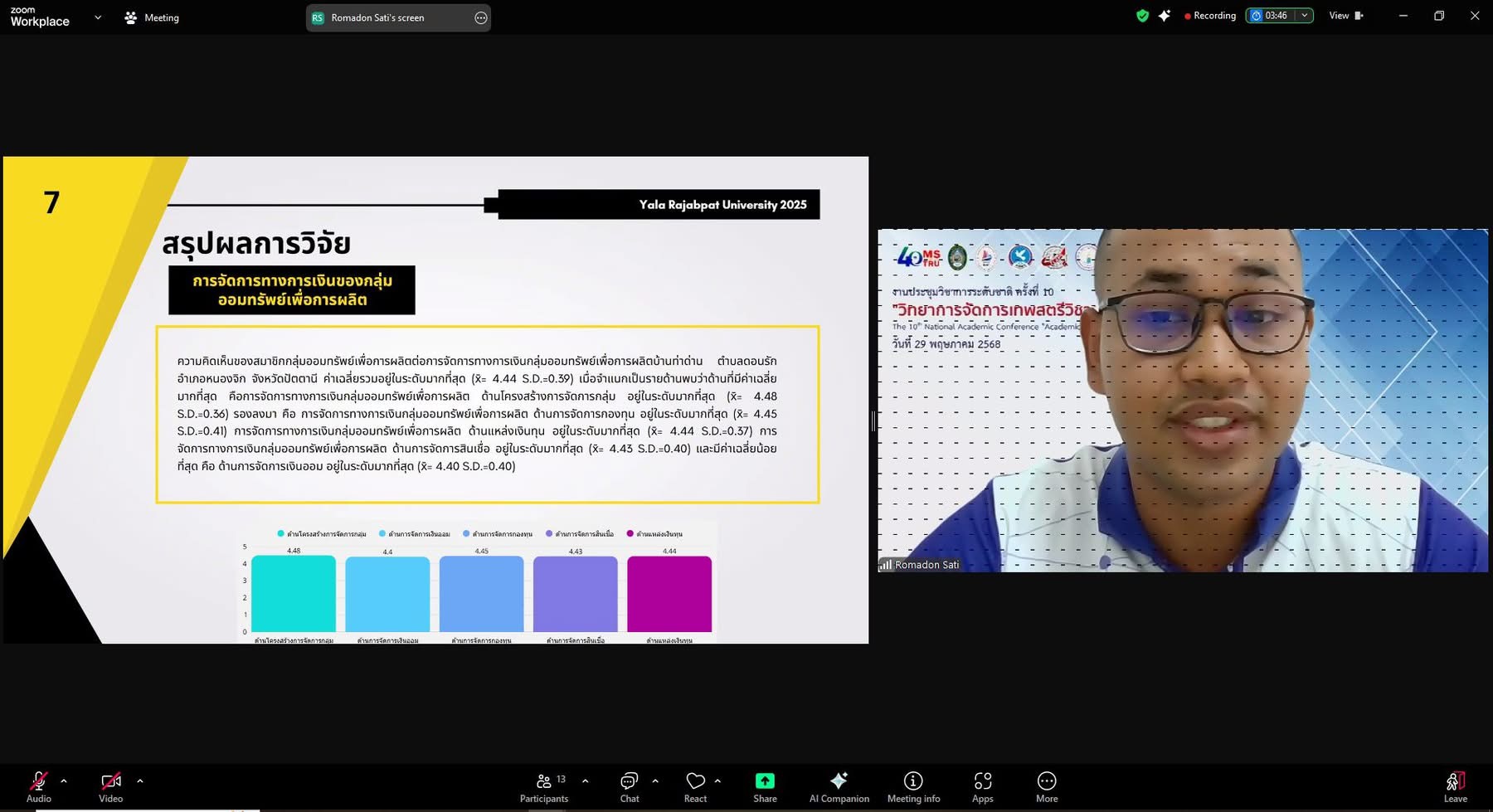This screenshot has height=812, width=1493.
Task: Open the View layout menu
Action: click(x=1345, y=16)
